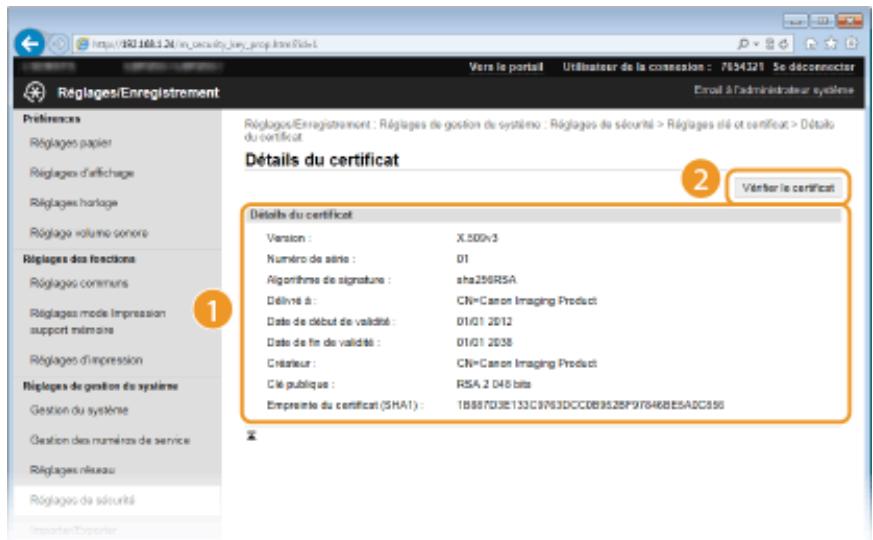This screenshot has width=873, height=540.
Task: Click the Préférences sidebar section heading
Action: pos(51,119)
